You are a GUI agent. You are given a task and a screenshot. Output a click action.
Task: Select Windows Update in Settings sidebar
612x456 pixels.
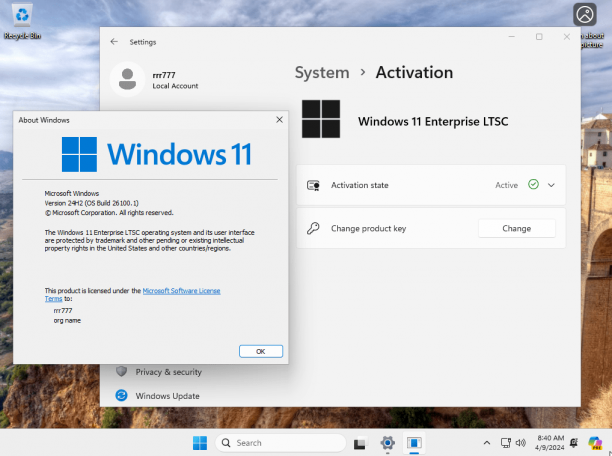click(167, 396)
